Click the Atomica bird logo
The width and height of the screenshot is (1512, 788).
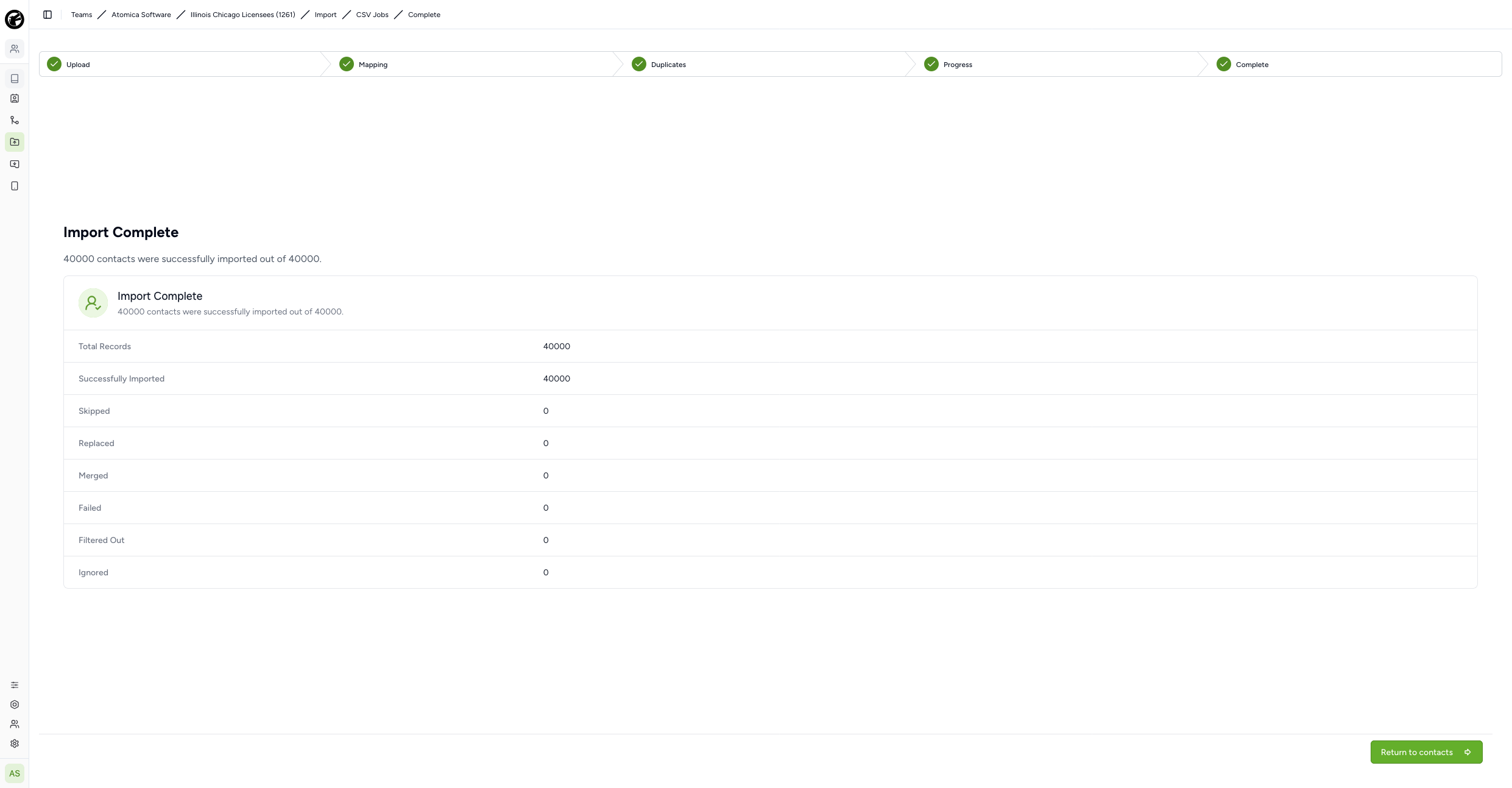pos(15,20)
